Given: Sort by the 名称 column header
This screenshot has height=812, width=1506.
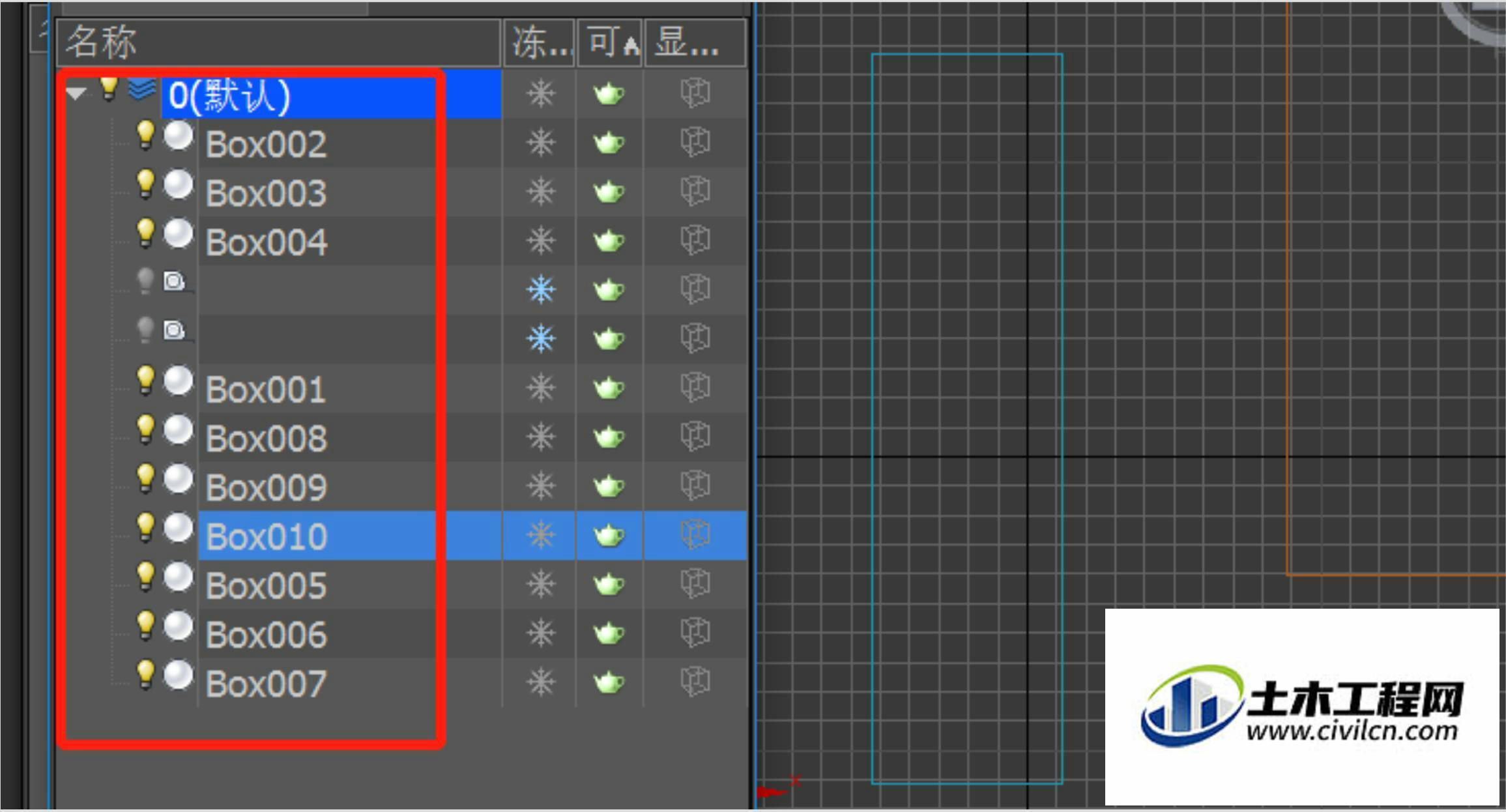Looking at the screenshot, I should [x=278, y=42].
